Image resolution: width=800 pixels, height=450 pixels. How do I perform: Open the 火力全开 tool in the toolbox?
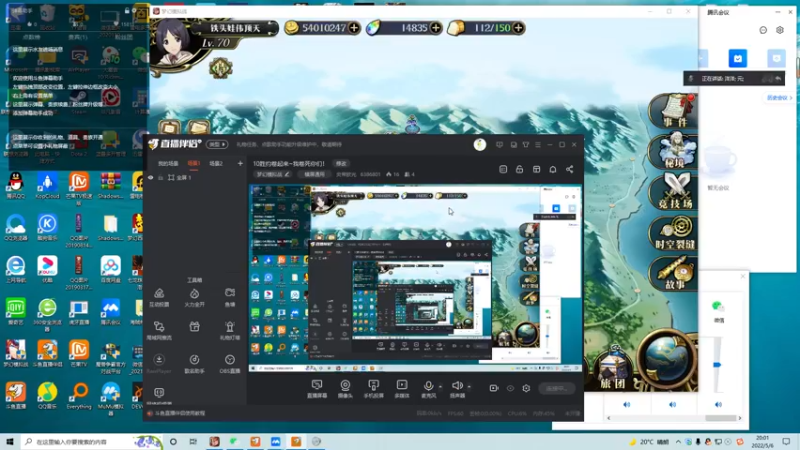pyautogui.click(x=194, y=297)
